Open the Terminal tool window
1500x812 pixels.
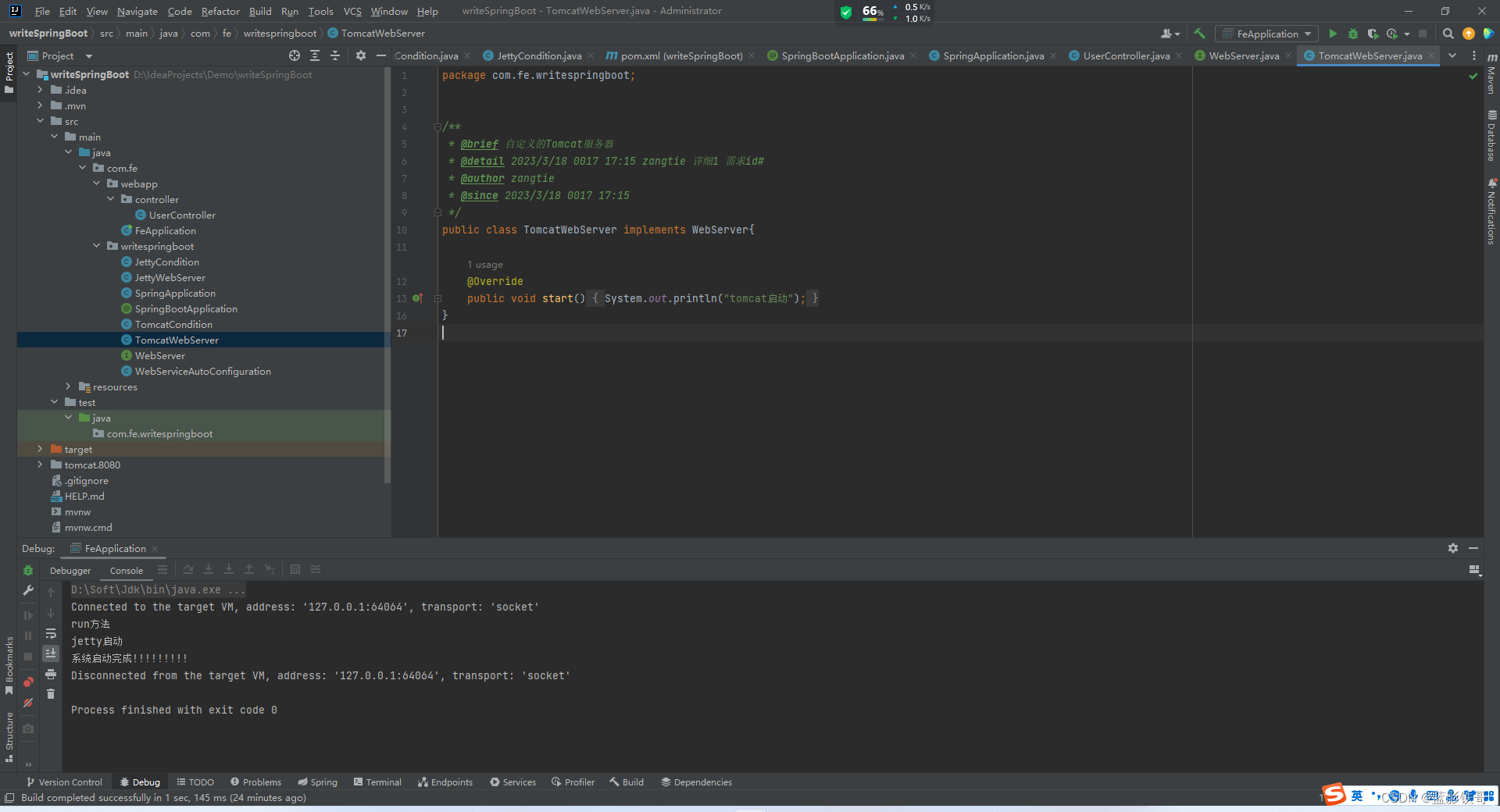point(377,782)
